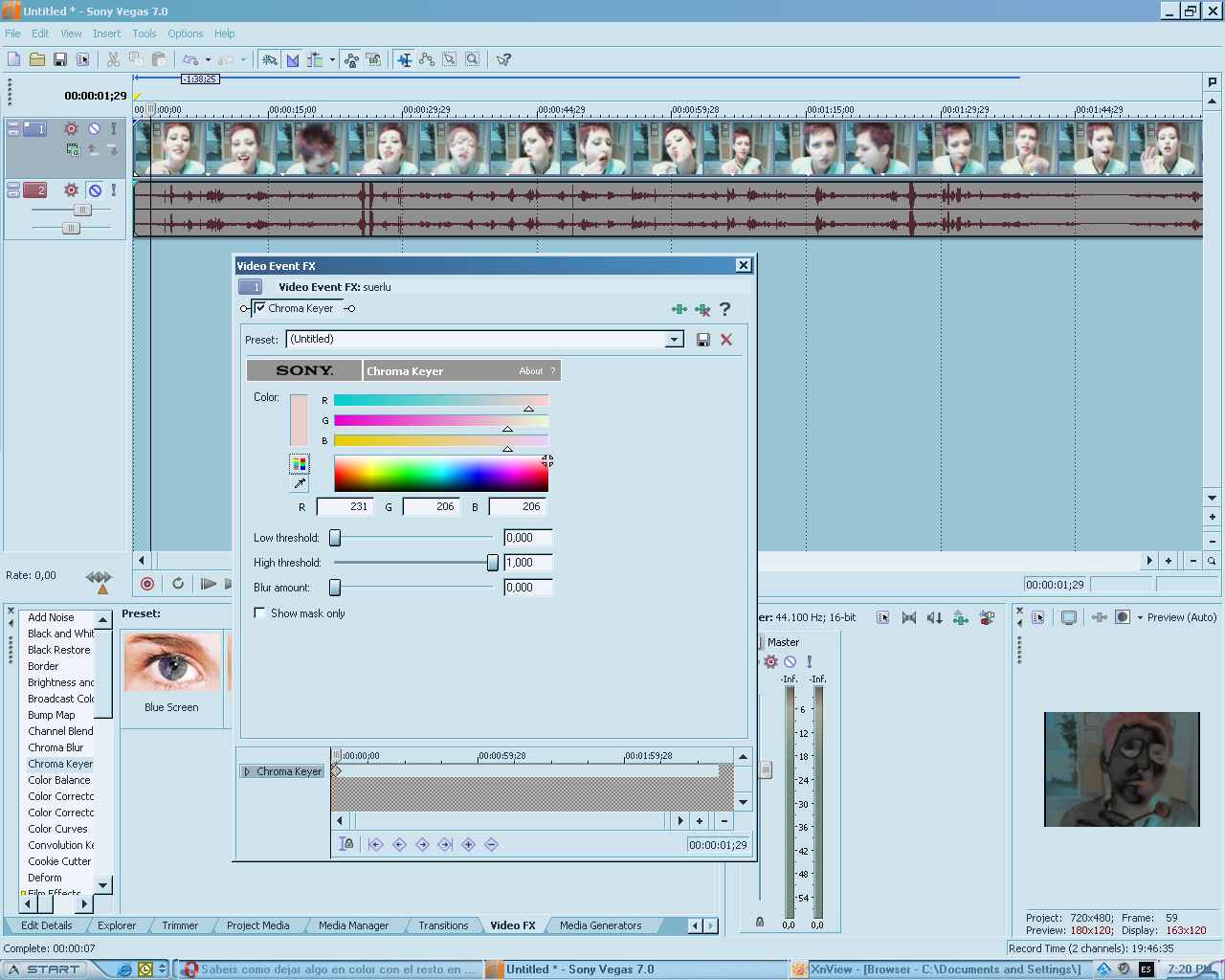This screenshot has height=980, width=1225.
Task: Mute audio track 2
Action: click(x=94, y=189)
